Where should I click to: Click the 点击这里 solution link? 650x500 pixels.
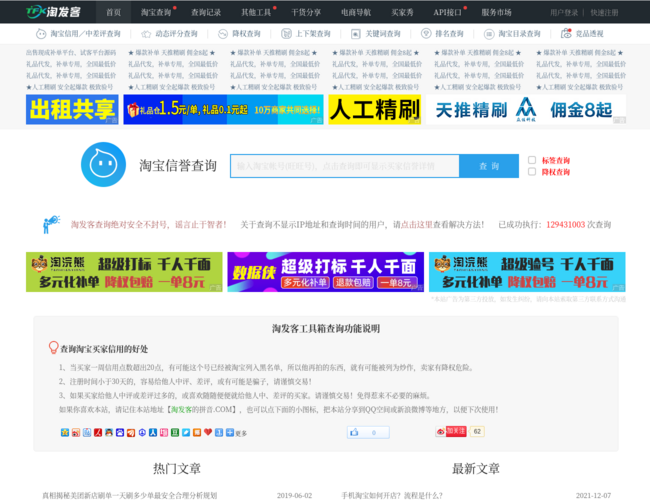pos(417,224)
